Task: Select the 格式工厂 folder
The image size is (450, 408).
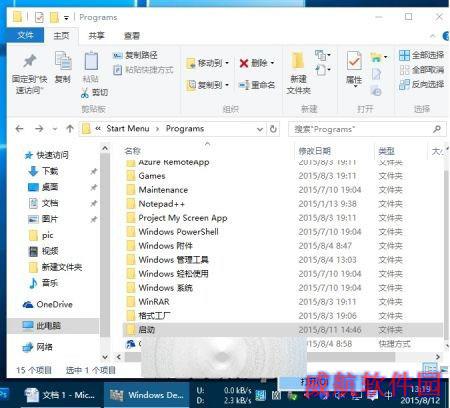Action: pos(148,316)
